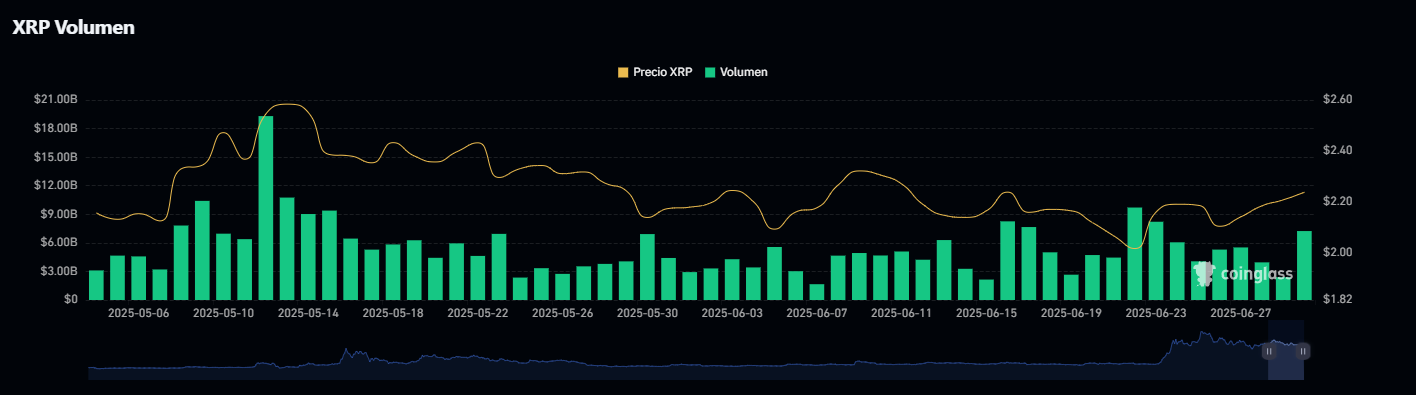Viewport: 1416px width, 395px height.
Task: Click the 2025-06-11 date label
Action: click(x=902, y=313)
